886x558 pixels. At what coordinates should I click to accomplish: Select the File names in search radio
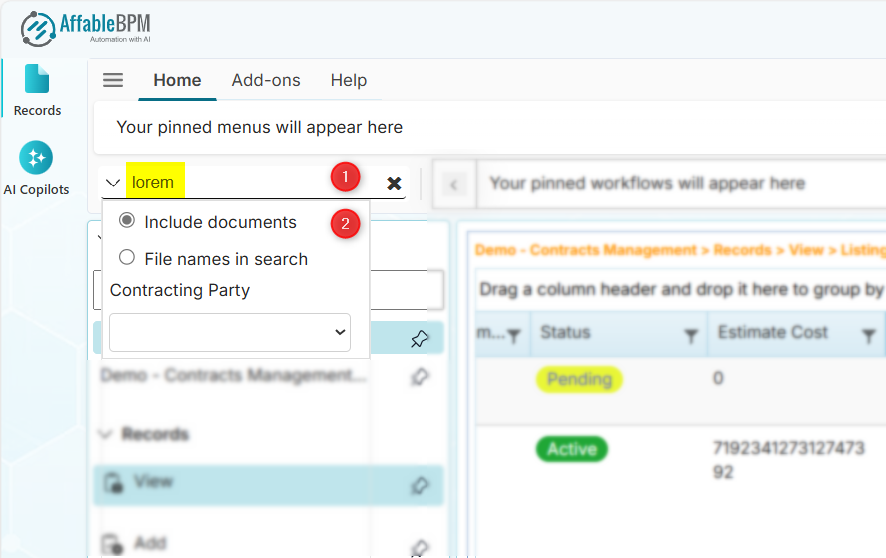click(x=127, y=258)
